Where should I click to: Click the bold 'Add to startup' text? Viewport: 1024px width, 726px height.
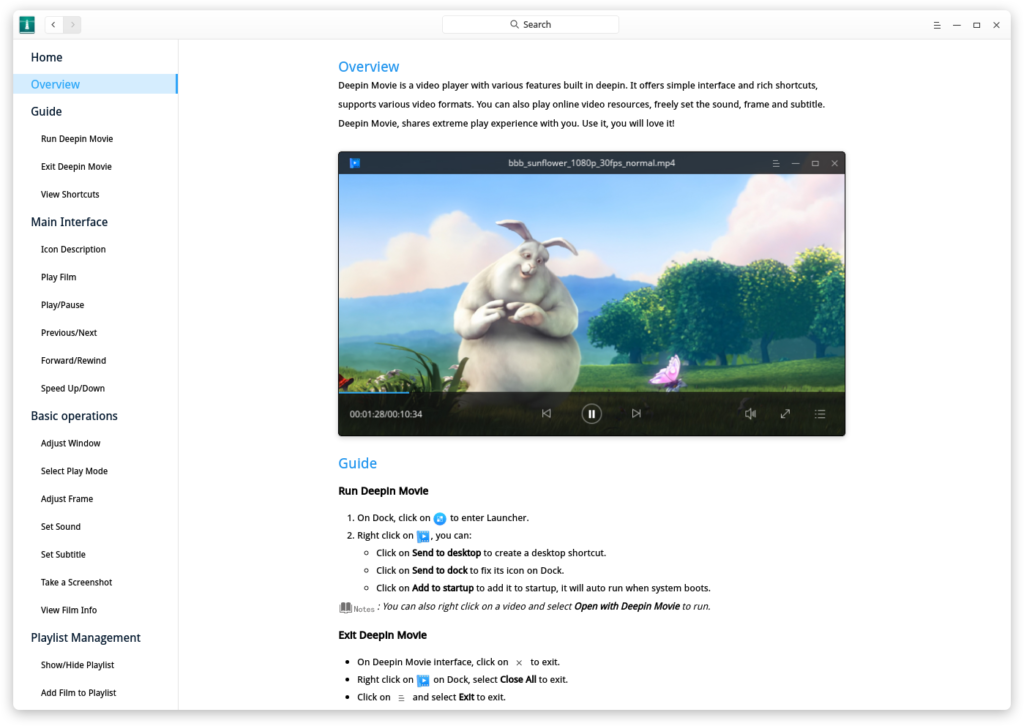click(x=443, y=588)
